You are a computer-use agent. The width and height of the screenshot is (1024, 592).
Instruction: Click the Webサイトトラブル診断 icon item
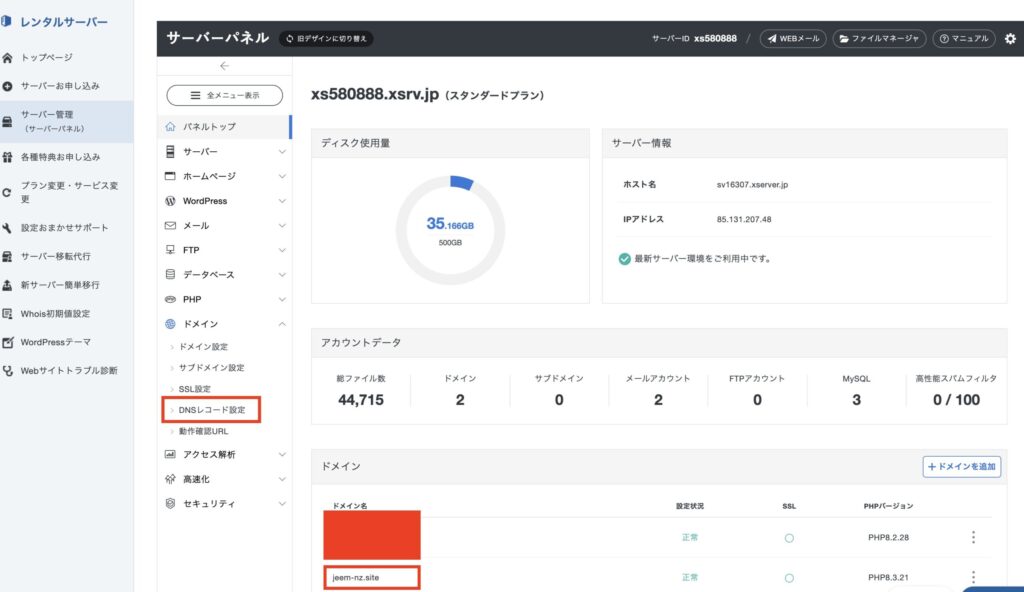pos(9,371)
